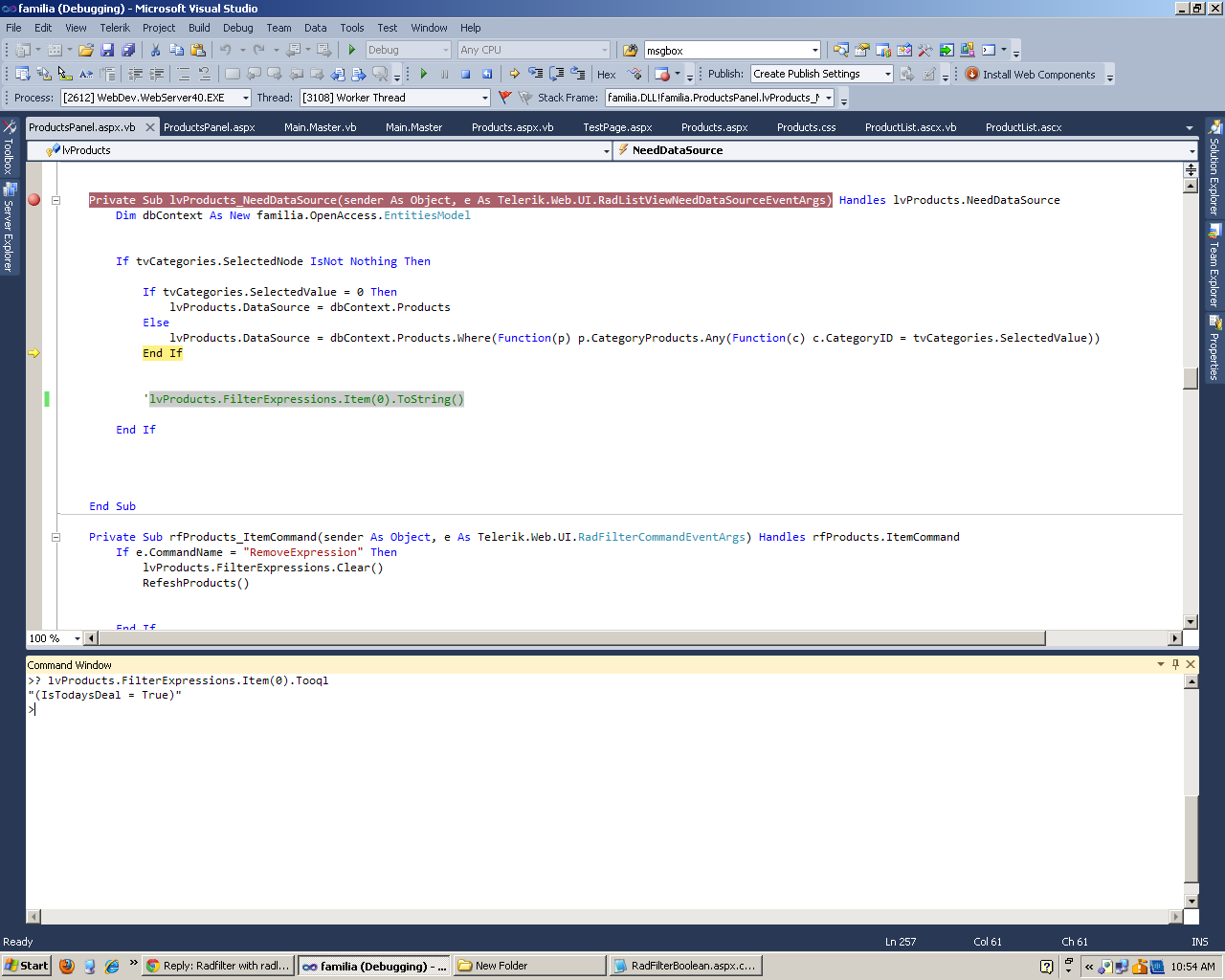Open the Debug menu
Screen dimensions: 1225x980
pyautogui.click(x=237, y=28)
